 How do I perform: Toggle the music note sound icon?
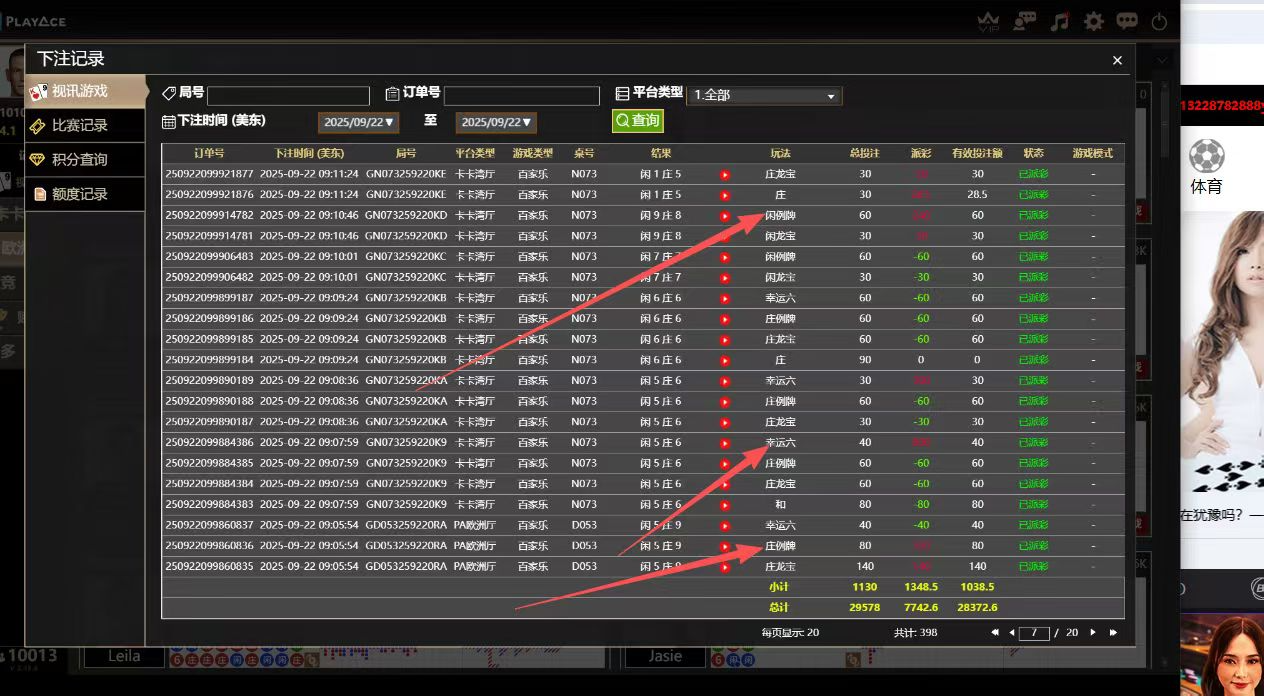coord(1060,21)
